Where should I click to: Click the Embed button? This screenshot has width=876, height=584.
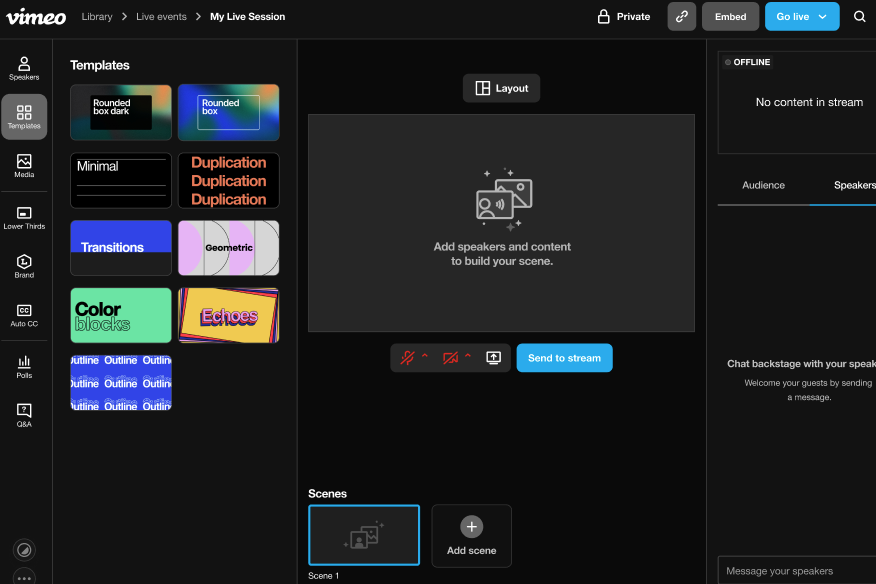(x=730, y=16)
